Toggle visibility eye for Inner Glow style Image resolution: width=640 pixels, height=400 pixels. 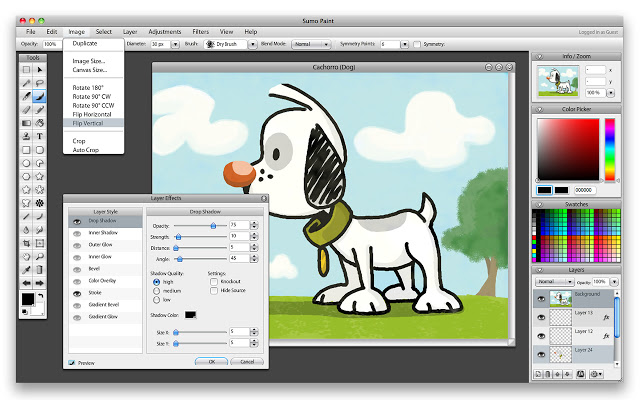(75, 257)
